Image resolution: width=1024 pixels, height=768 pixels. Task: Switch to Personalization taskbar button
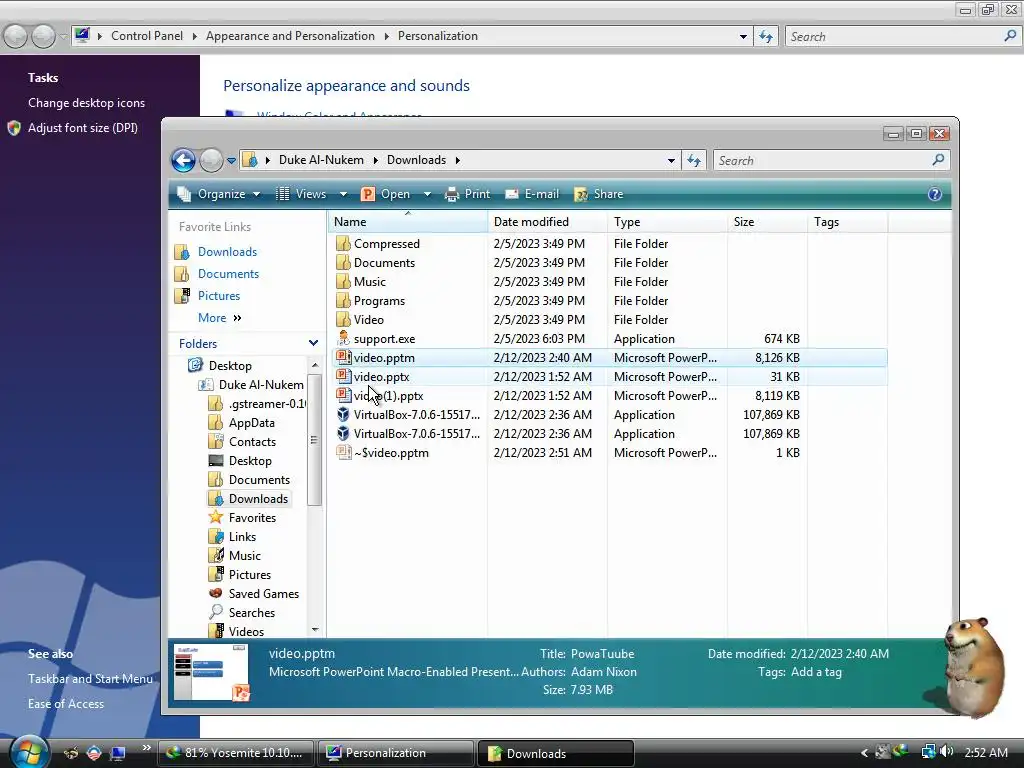pos(396,753)
